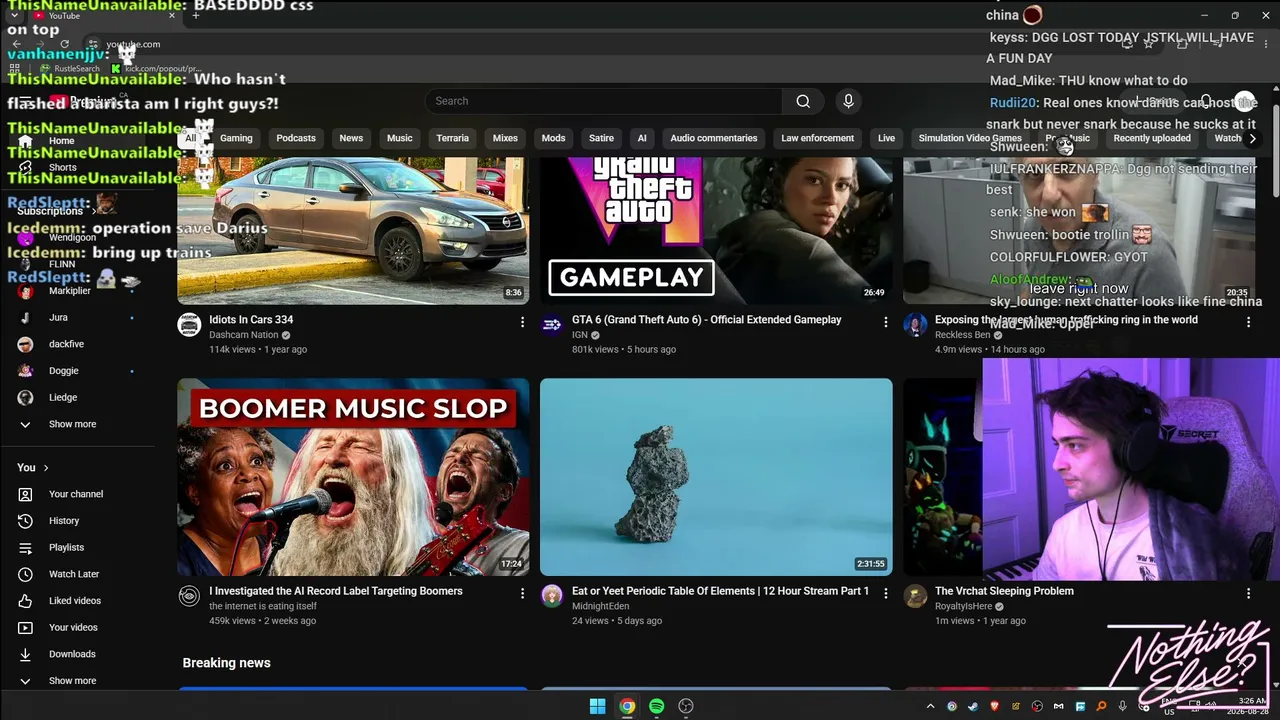Select the Audio commentaries filter chip
The height and width of the screenshot is (720, 1280).
[714, 138]
